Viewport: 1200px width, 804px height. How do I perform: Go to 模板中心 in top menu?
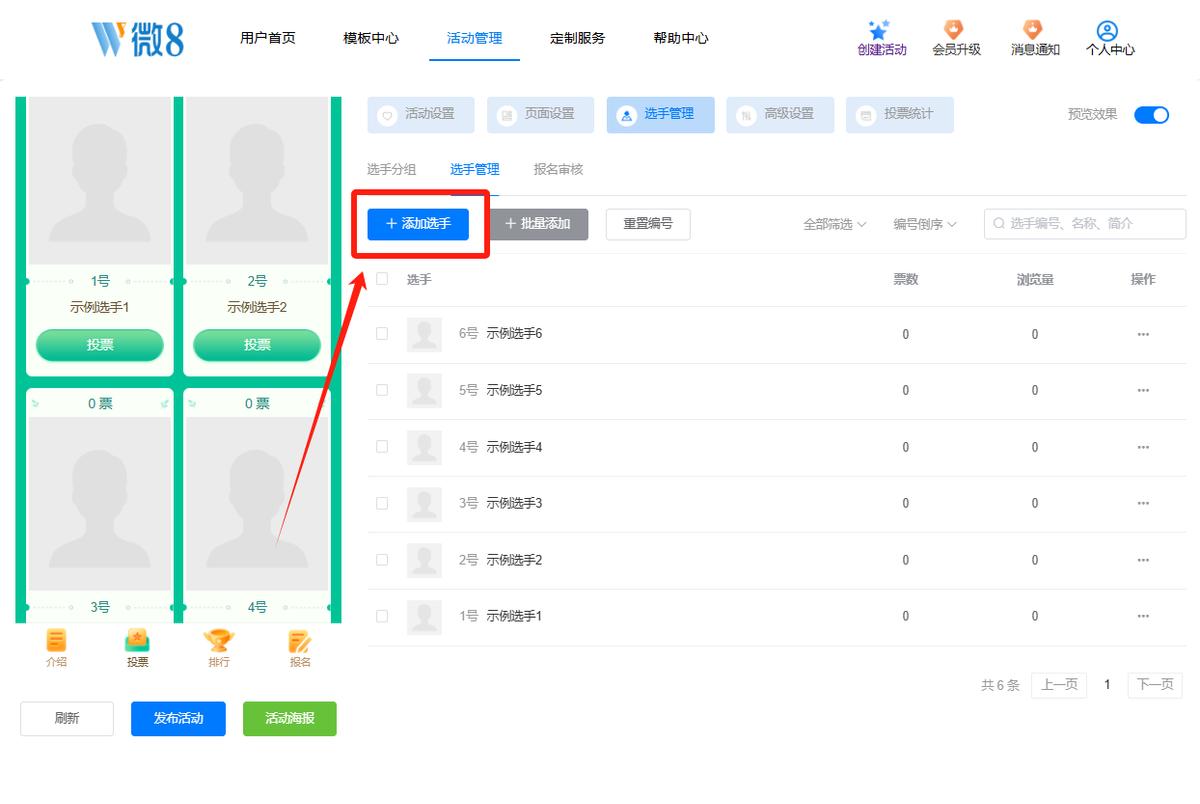click(x=371, y=38)
